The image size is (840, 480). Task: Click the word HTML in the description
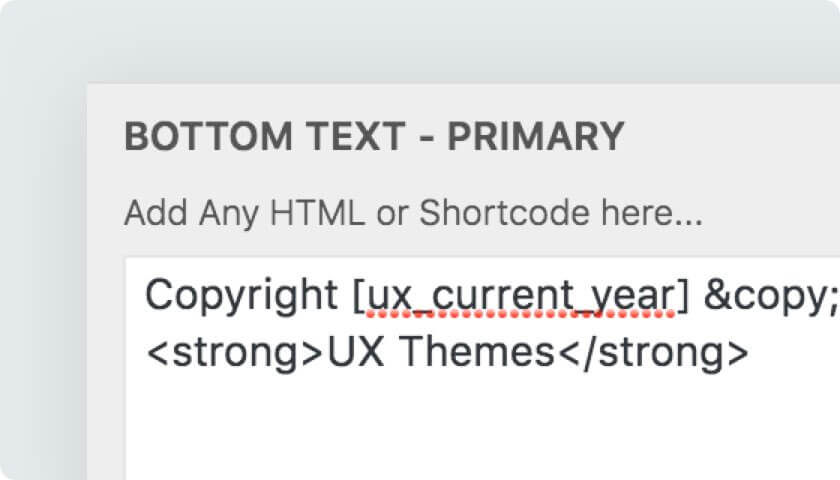tap(317, 213)
